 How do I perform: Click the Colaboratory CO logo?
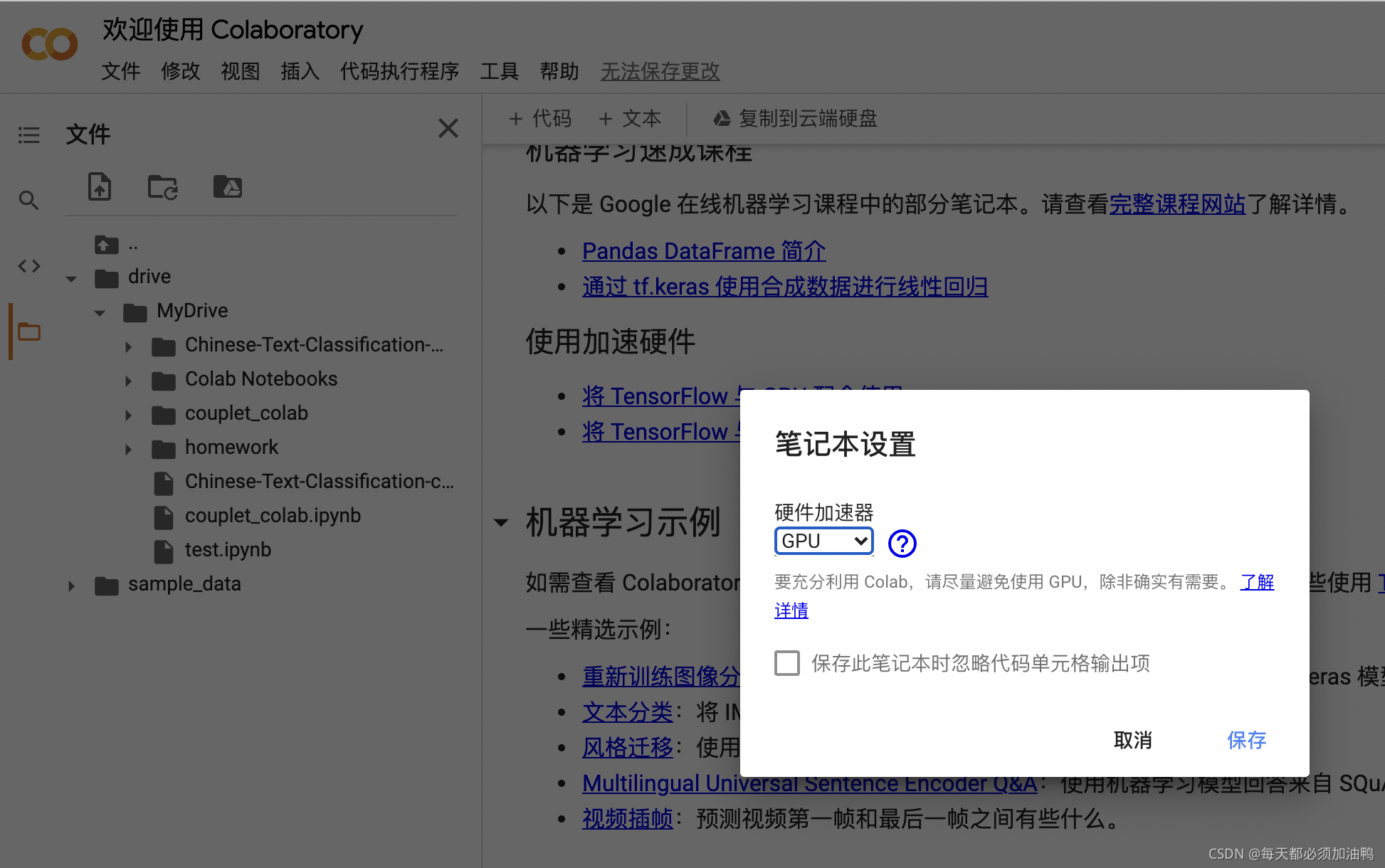(50, 44)
